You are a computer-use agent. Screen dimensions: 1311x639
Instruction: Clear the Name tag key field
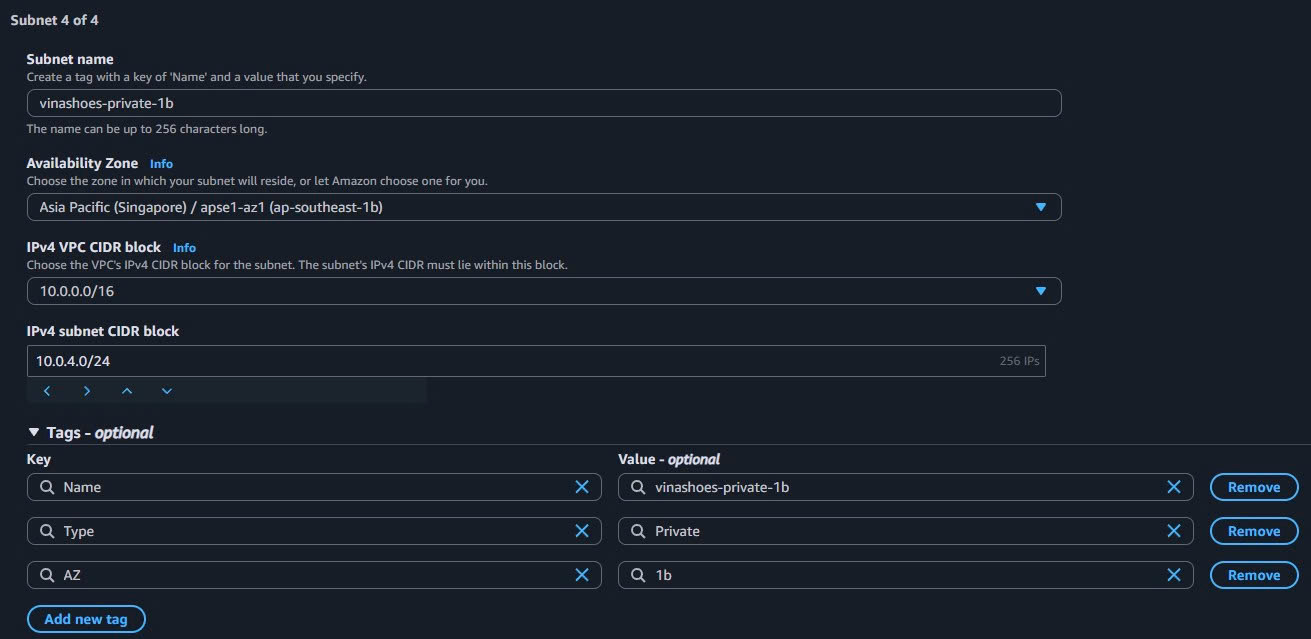(x=582, y=487)
